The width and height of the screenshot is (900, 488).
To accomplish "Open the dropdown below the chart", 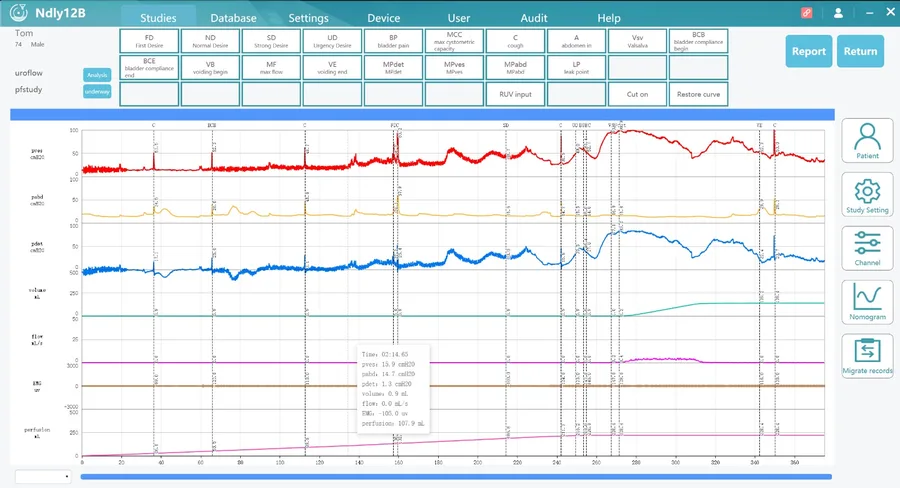I will [43, 477].
